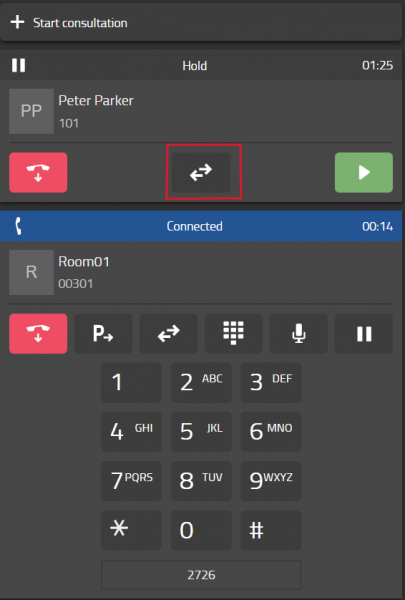End the connected Room01 call
Viewport: 405px width, 600px height.
click(x=38, y=334)
